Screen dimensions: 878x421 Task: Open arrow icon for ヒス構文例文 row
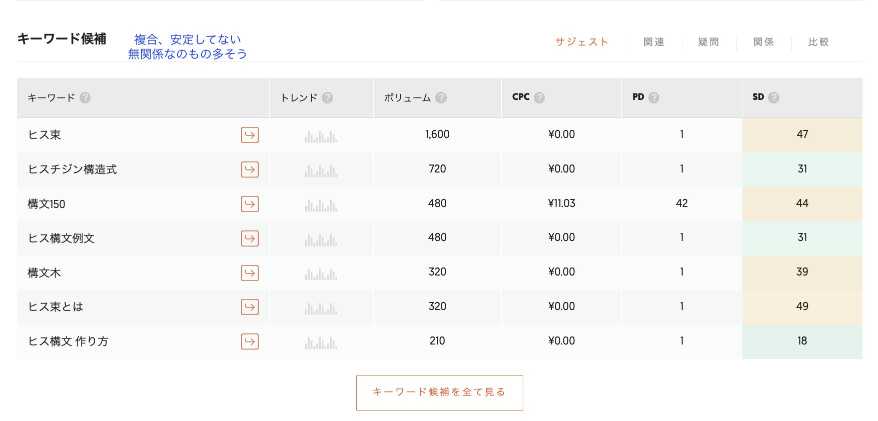(250, 238)
